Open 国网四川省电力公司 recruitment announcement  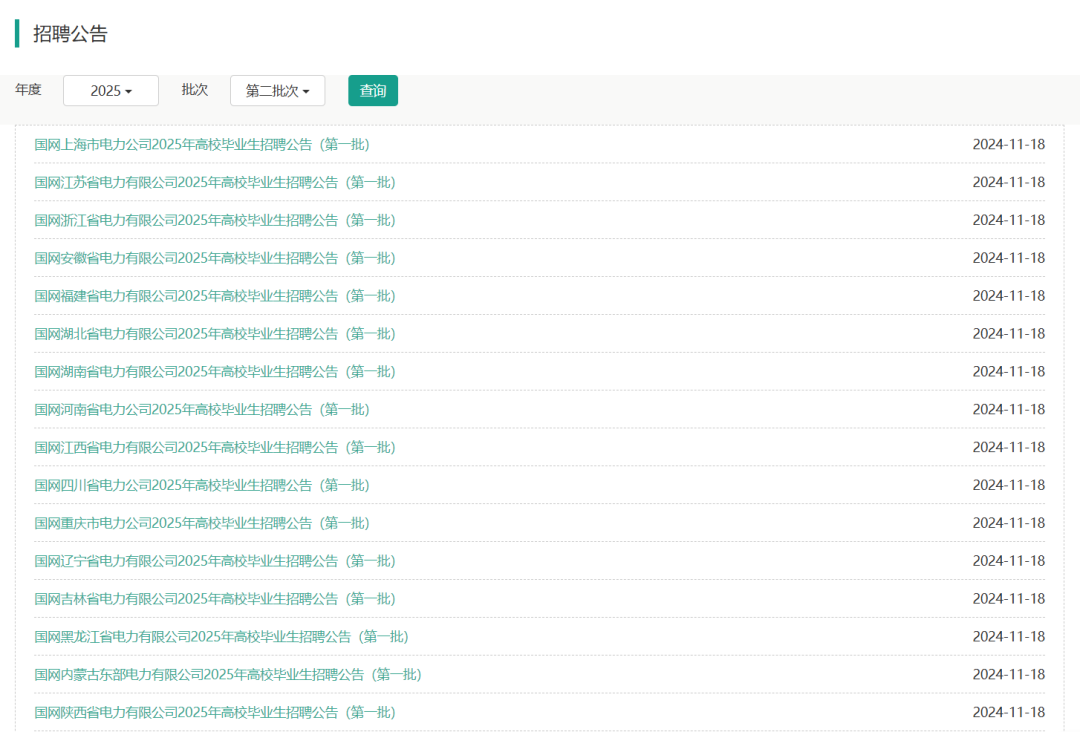pos(202,485)
